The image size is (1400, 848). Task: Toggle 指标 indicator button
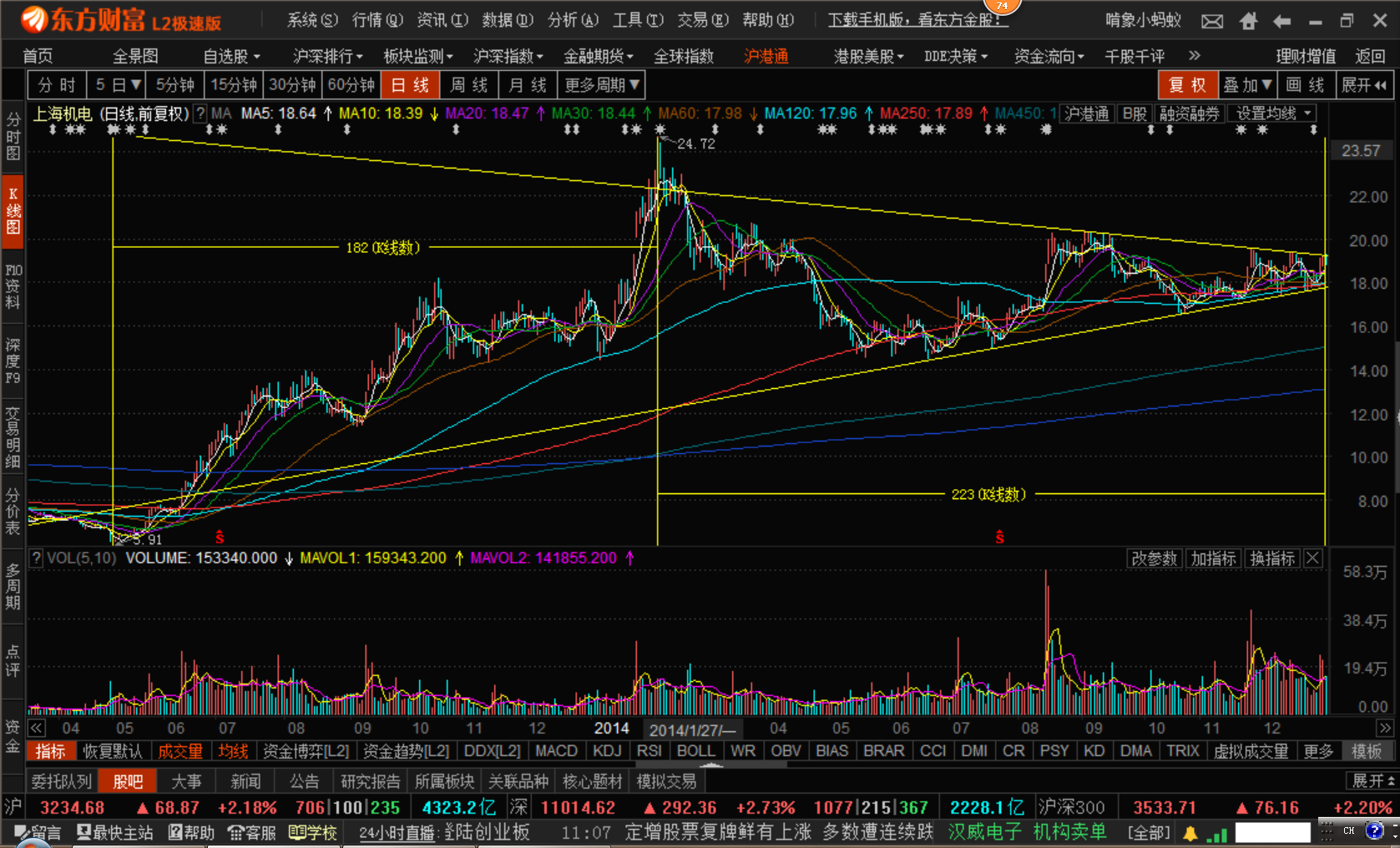(50, 751)
